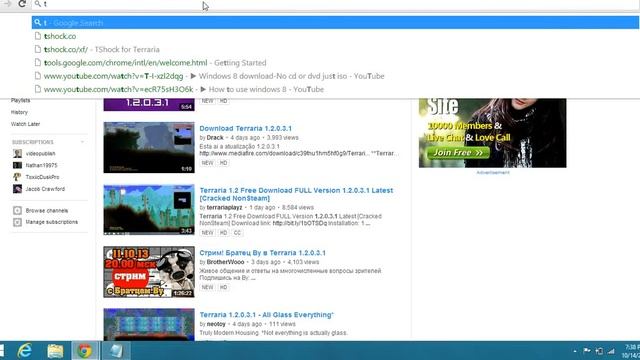Image resolution: width=640 pixels, height=360 pixels.
Task: Show hidden tray icons arrow
Action: (575, 351)
